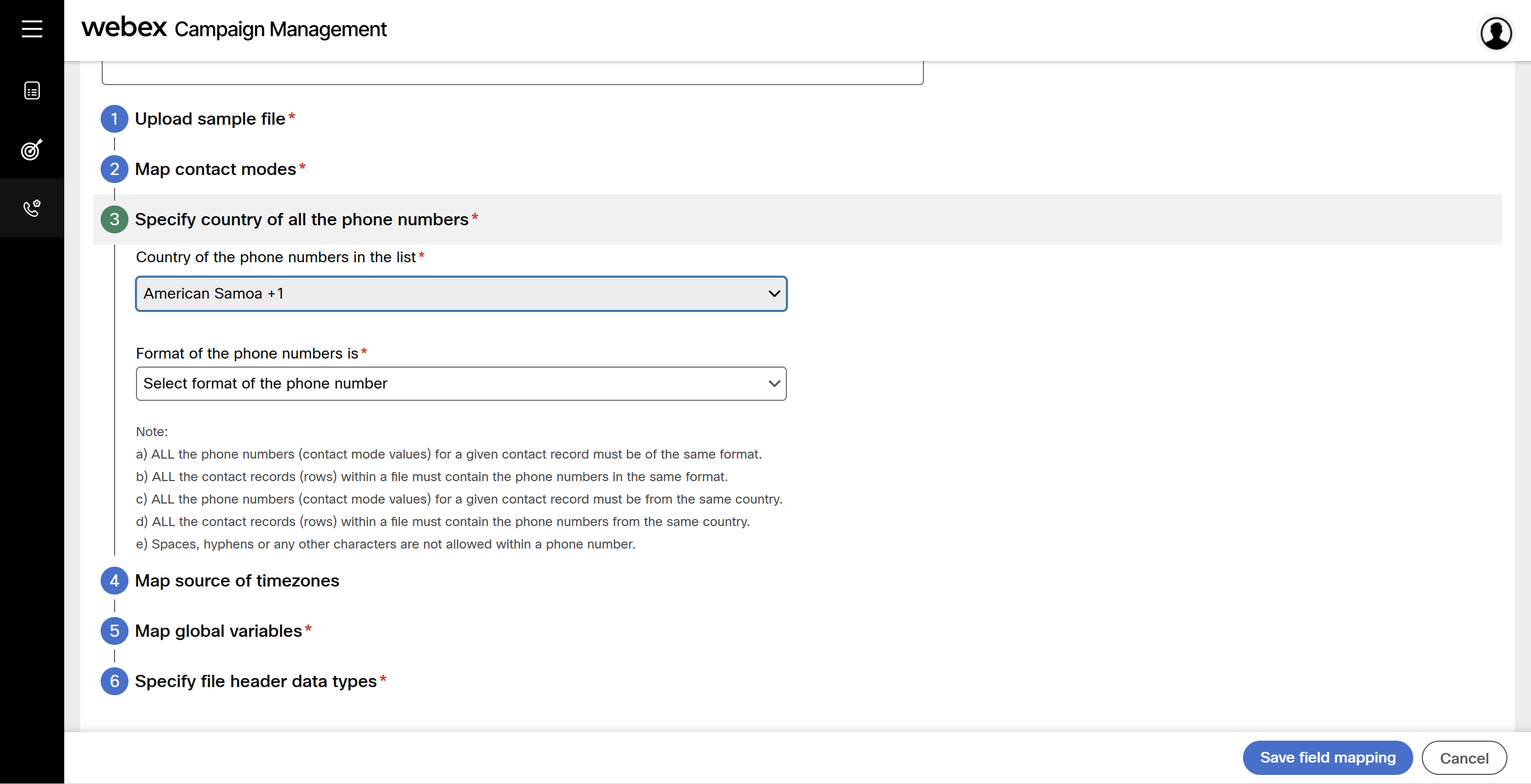Click the Cancel button

pos(1464,758)
